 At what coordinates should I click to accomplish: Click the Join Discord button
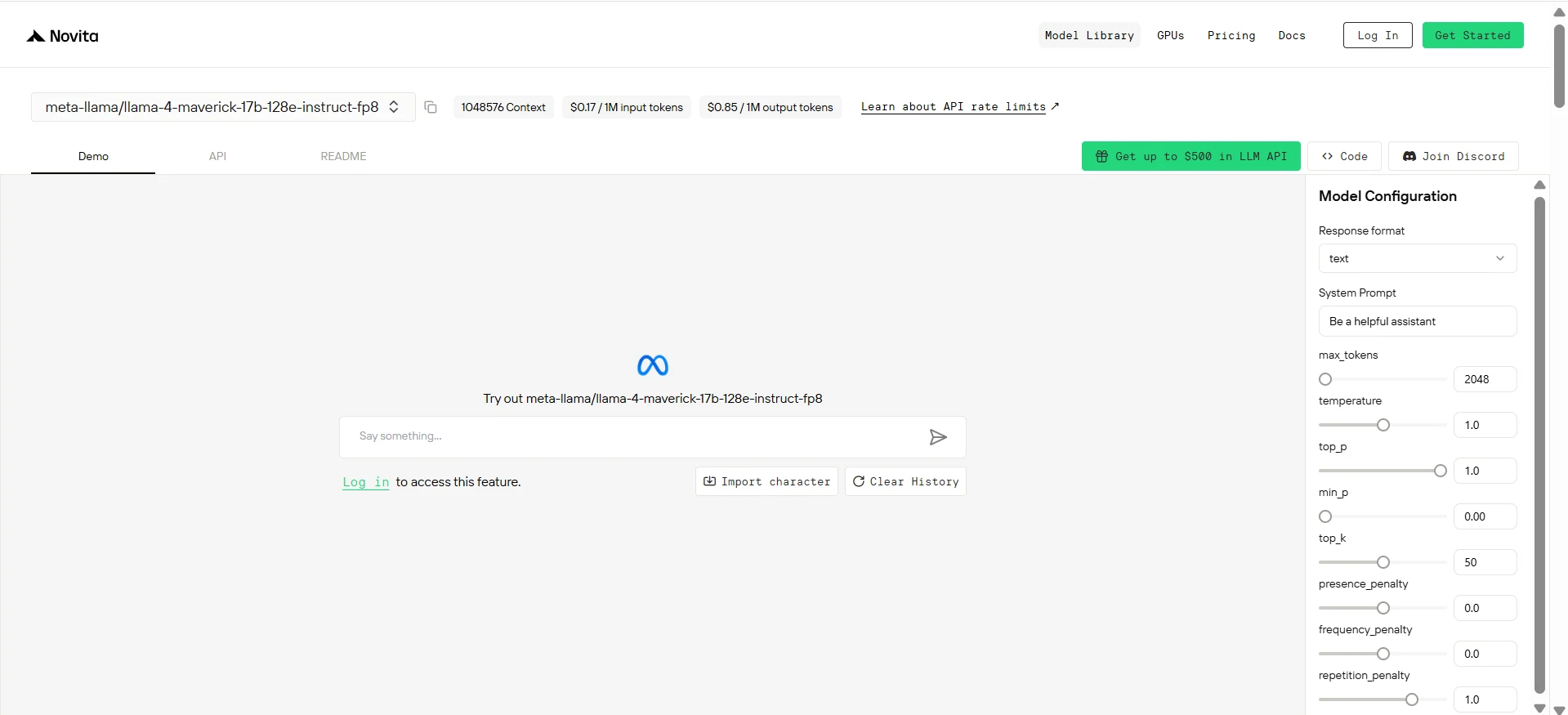pos(1453,156)
